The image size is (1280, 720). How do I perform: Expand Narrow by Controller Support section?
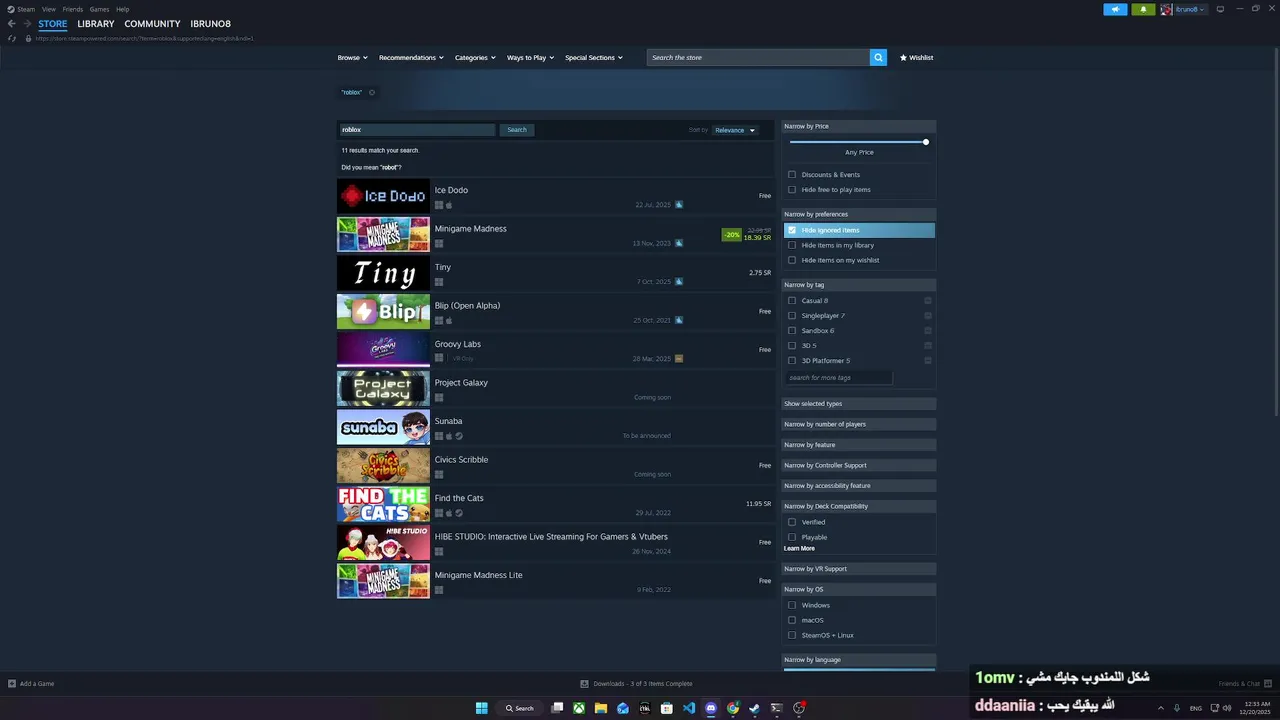[x=859, y=465]
